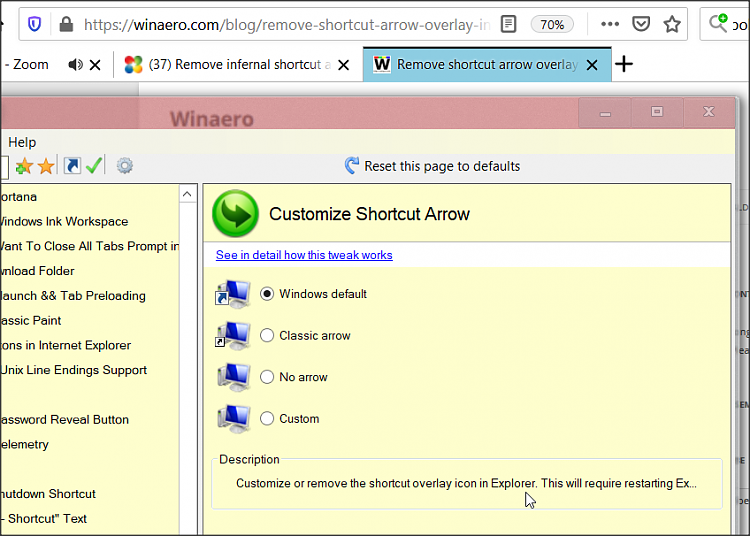
Task: Click the 70% zoom level indicator
Action: [x=552, y=24]
